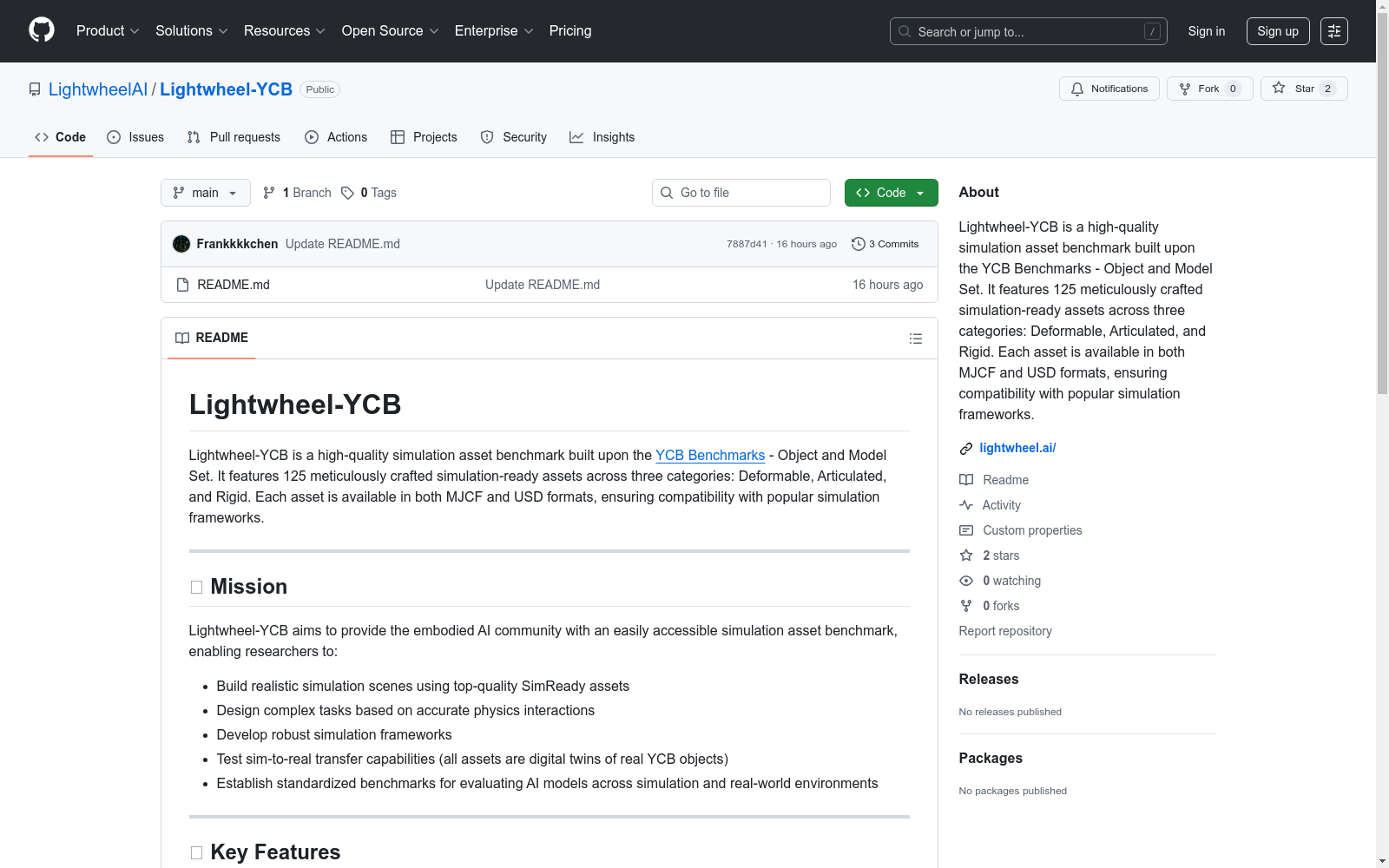Click the README.md file icon
This screenshot has height=868, width=1389.
click(182, 285)
